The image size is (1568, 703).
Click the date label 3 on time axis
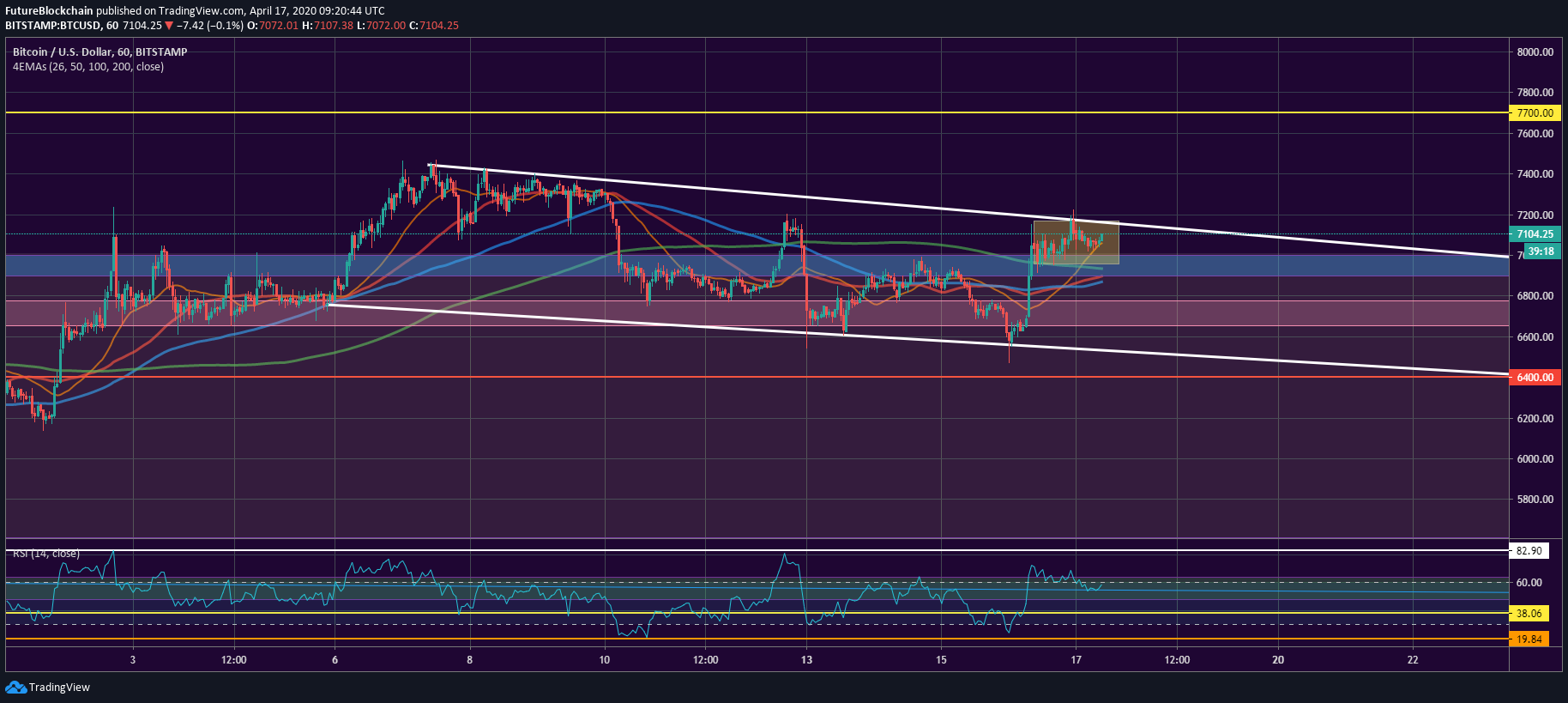(133, 660)
